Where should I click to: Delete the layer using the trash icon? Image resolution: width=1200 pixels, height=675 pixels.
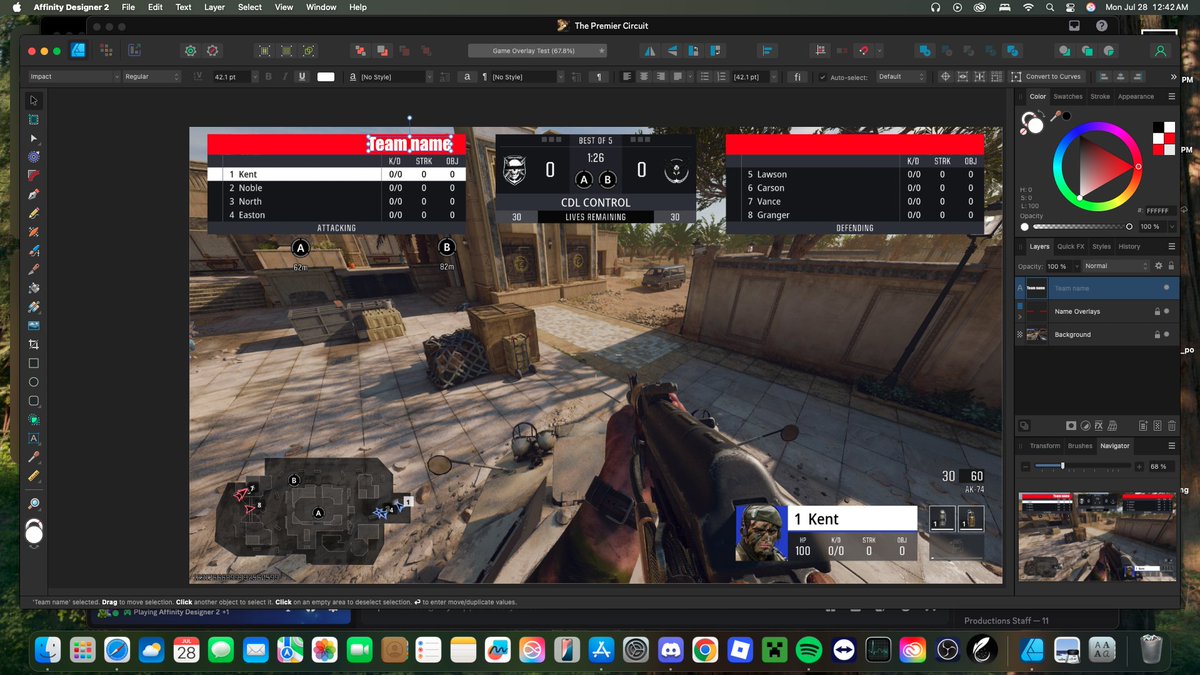pyautogui.click(x=1171, y=425)
